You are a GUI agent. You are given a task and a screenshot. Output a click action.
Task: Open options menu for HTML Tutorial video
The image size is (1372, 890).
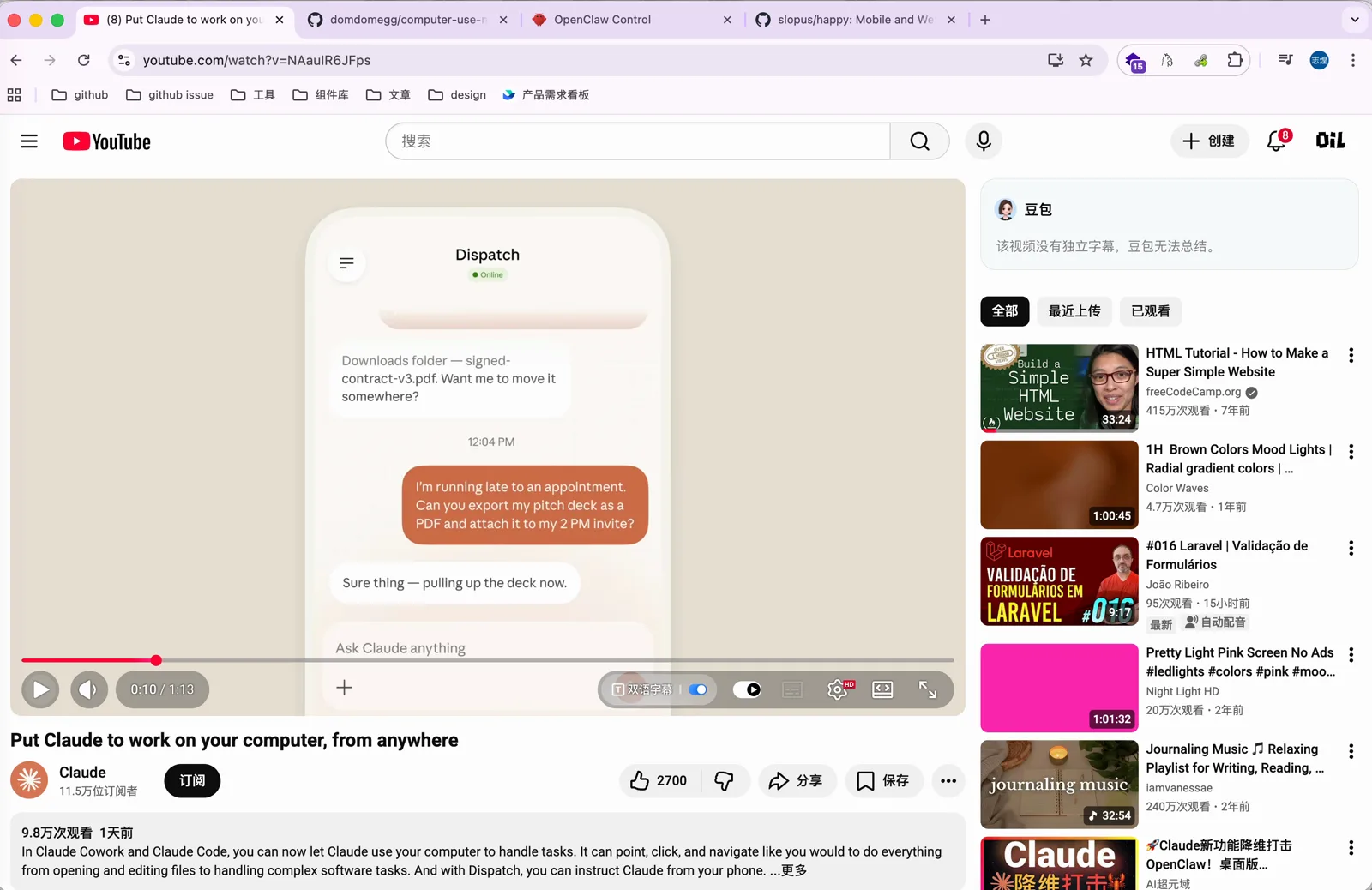(x=1351, y=355)
